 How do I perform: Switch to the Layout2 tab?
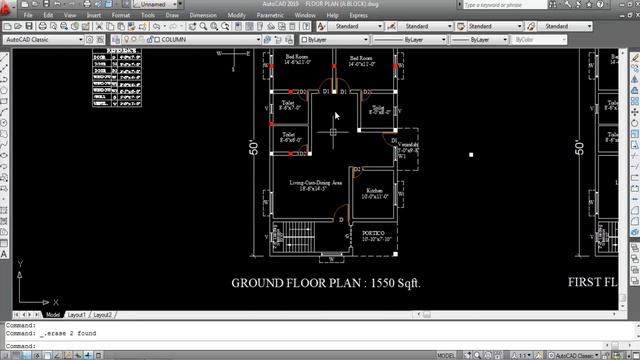[102, 315]
